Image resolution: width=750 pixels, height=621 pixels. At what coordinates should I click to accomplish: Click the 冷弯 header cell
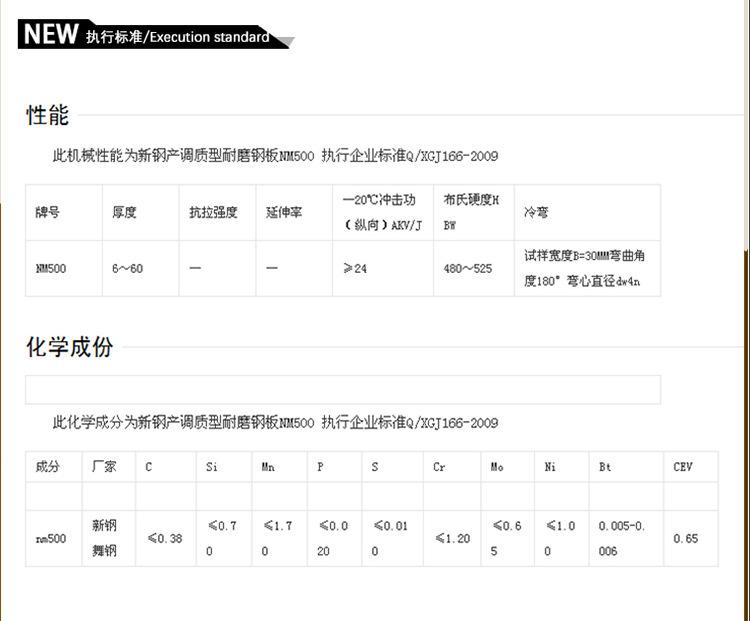coord(587,212)
